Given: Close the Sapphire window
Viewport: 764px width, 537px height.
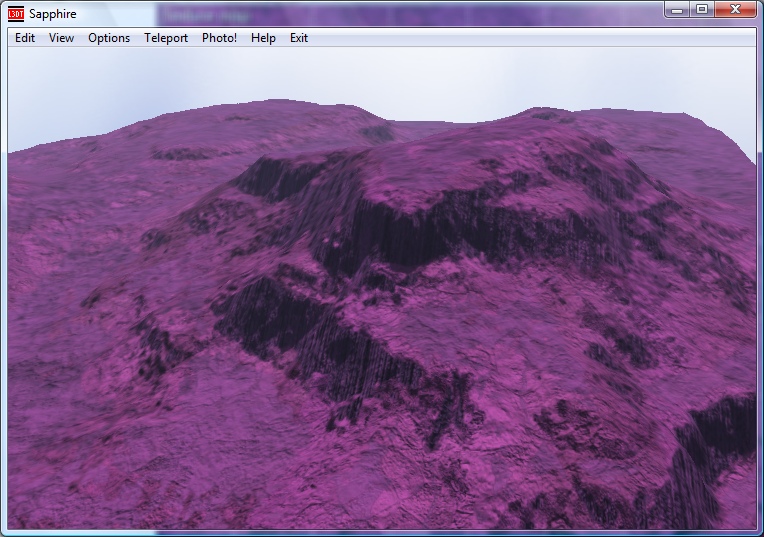Looking at the screenshot, I should 736,9.
